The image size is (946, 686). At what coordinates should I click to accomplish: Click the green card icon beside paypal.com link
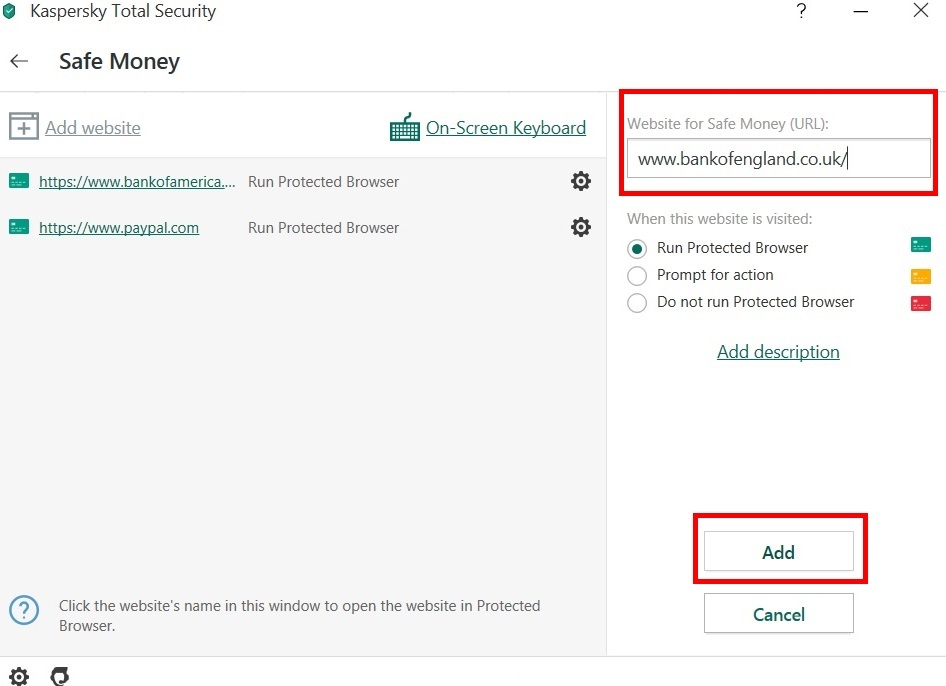(x=19, y=227)
